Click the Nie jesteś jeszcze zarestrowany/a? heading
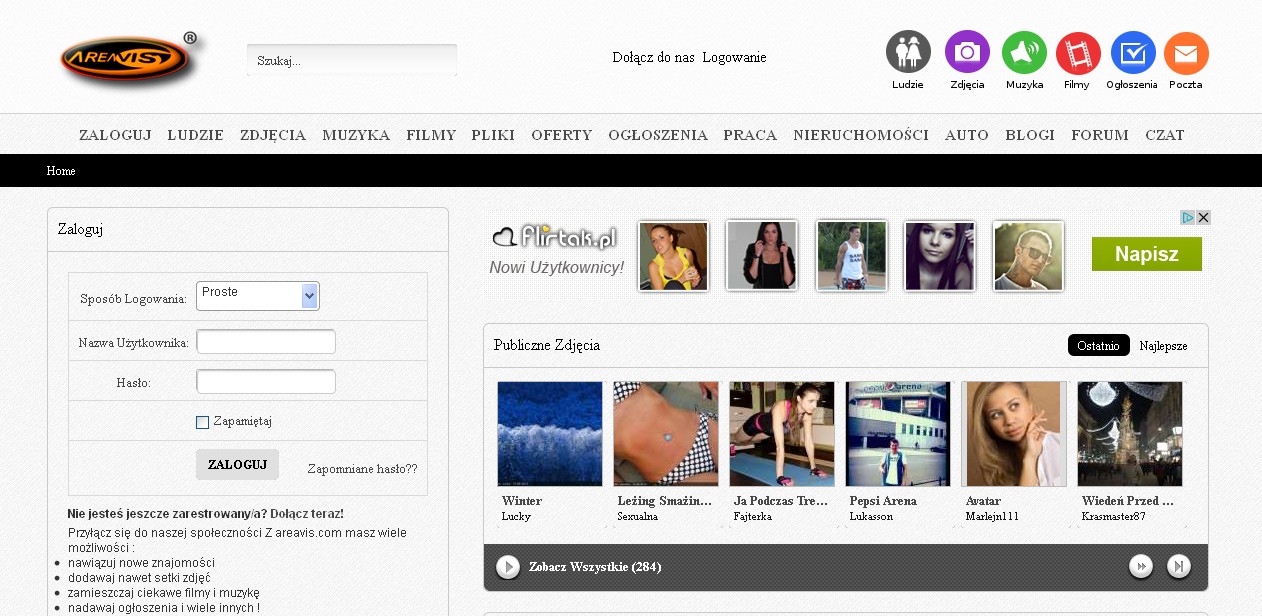Image resolution: width=1262 pixels, height=616 pixels. pyautogui.click(x=205, y=514)
